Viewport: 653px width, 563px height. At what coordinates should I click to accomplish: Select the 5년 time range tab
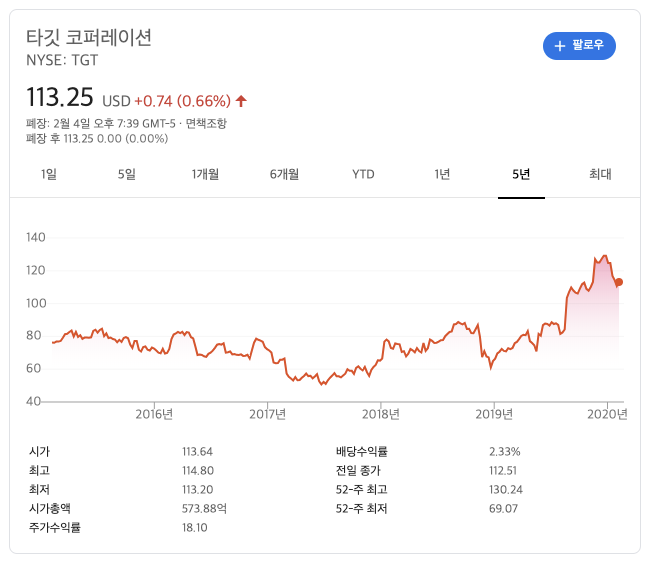[521, 174]
